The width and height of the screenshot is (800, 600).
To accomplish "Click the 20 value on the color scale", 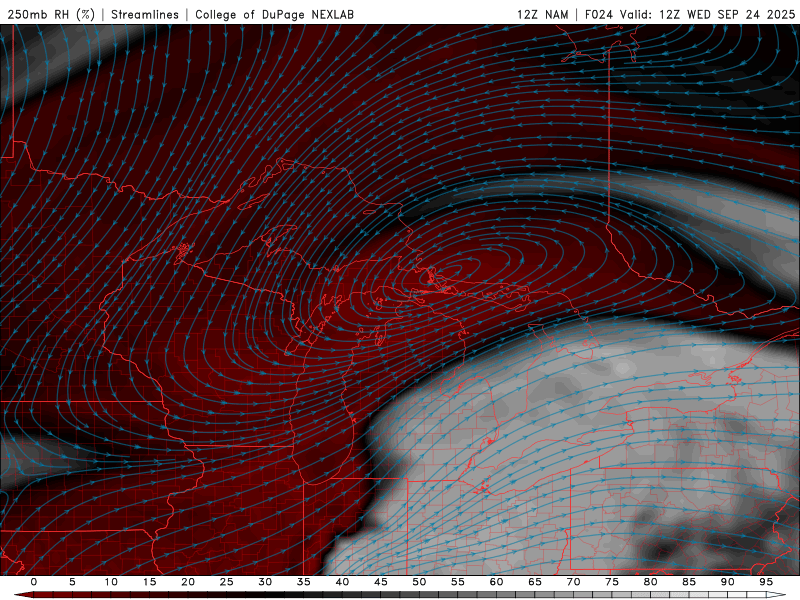I will tap(188, 582).
